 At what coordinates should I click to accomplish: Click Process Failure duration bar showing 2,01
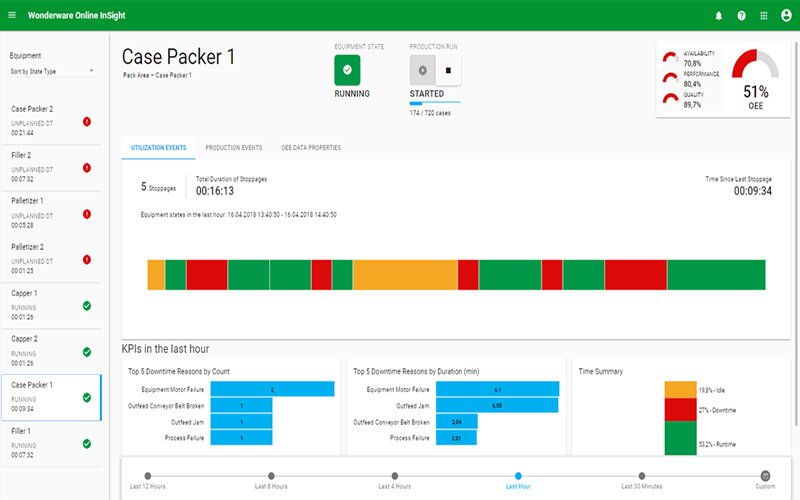(456, 438)
